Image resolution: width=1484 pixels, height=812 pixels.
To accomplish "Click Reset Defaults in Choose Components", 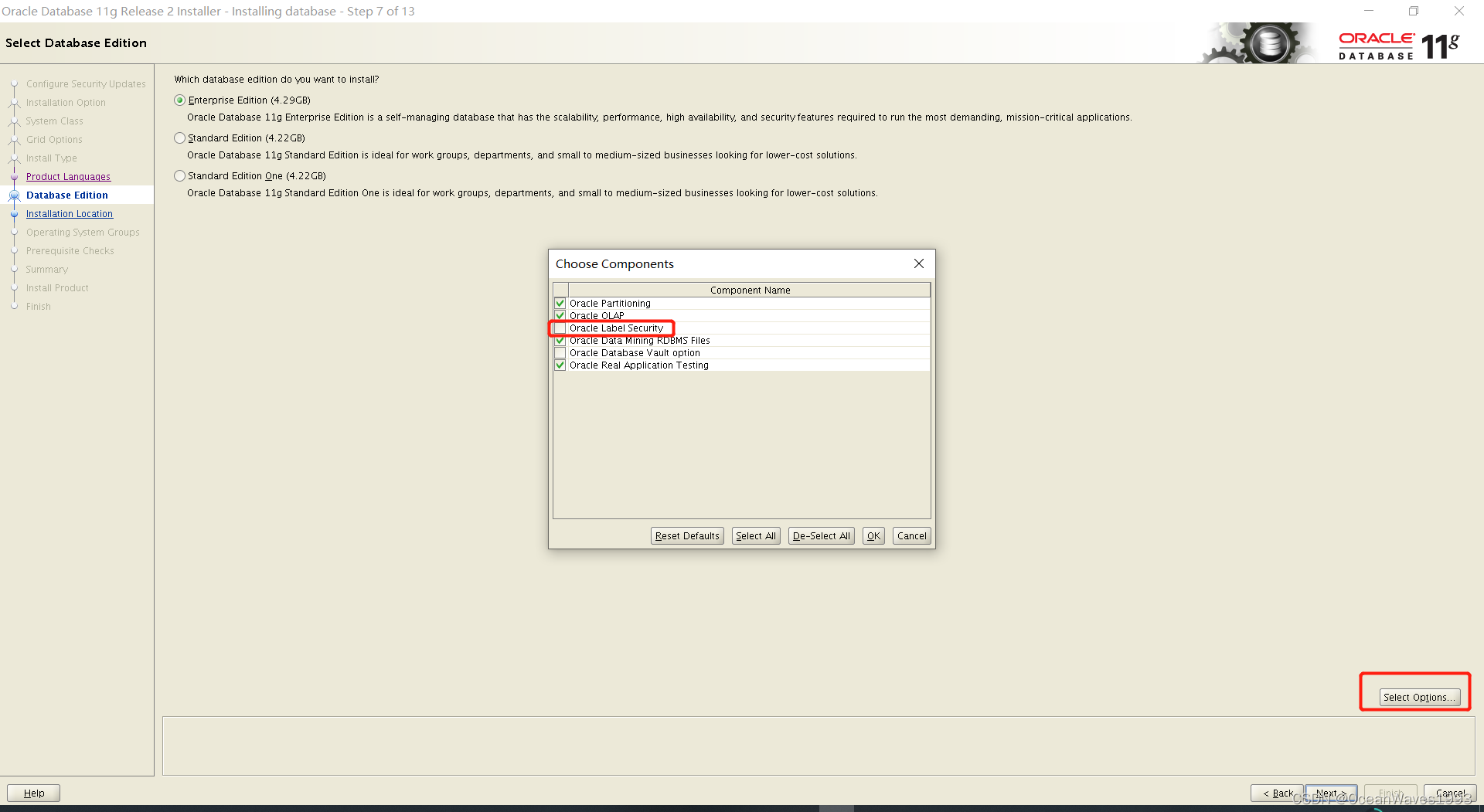I will coord(687,536).
